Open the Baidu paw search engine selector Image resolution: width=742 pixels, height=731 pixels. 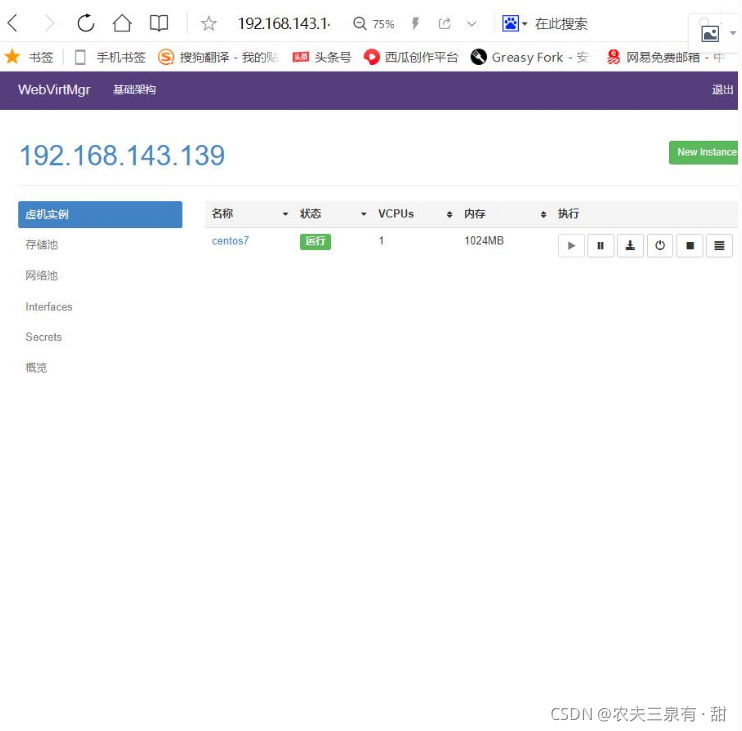pyautogui.click(x=514, y=23)
